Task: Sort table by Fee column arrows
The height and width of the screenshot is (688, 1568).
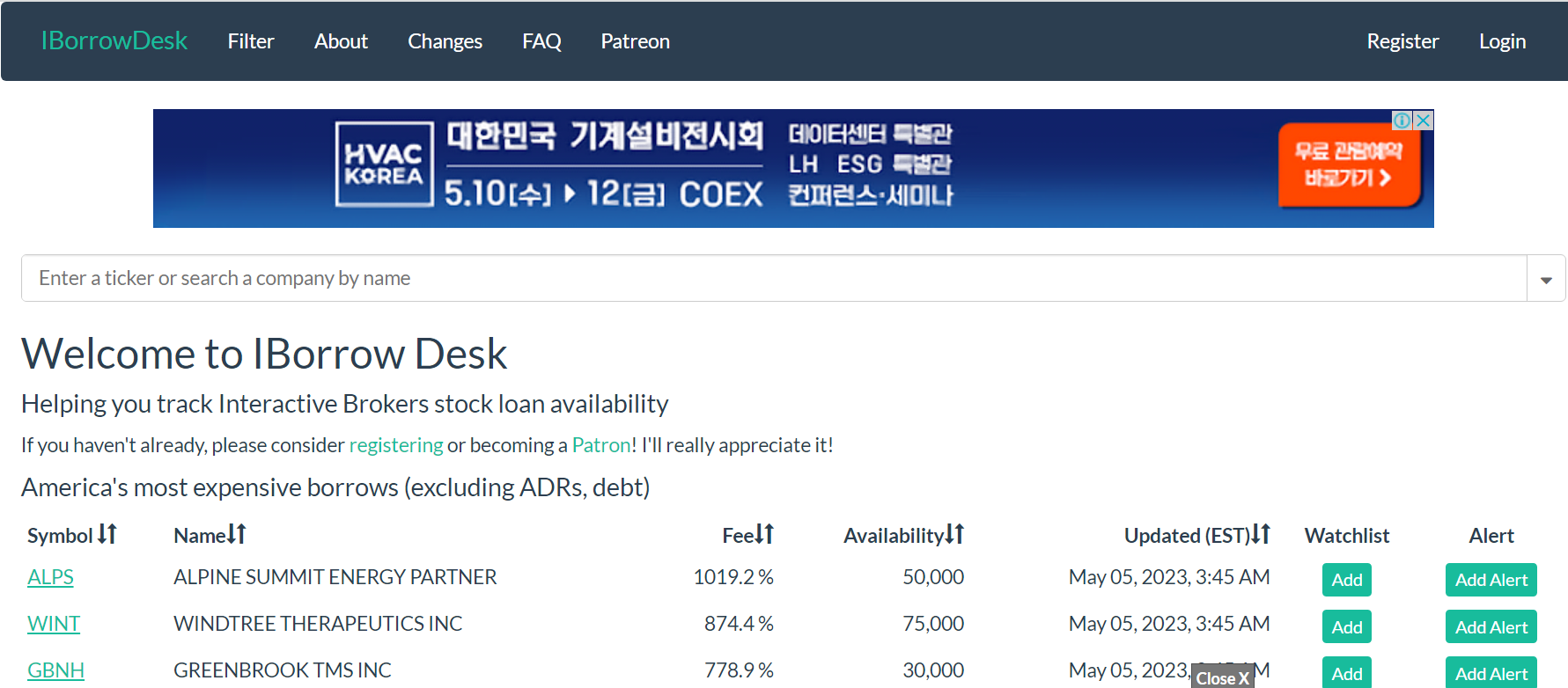Action: tap(764, 534)
